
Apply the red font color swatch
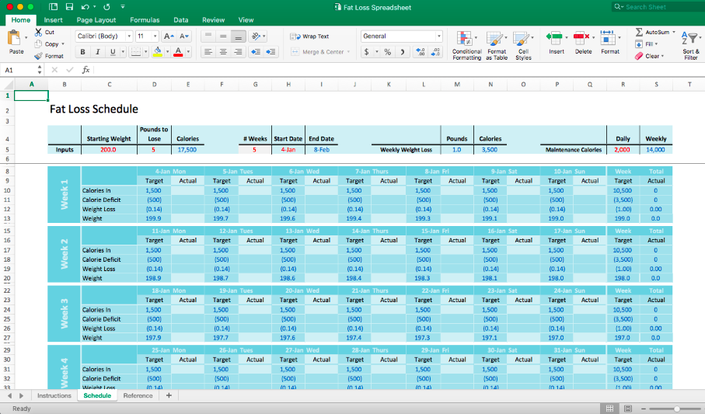[x=178, y=52]
